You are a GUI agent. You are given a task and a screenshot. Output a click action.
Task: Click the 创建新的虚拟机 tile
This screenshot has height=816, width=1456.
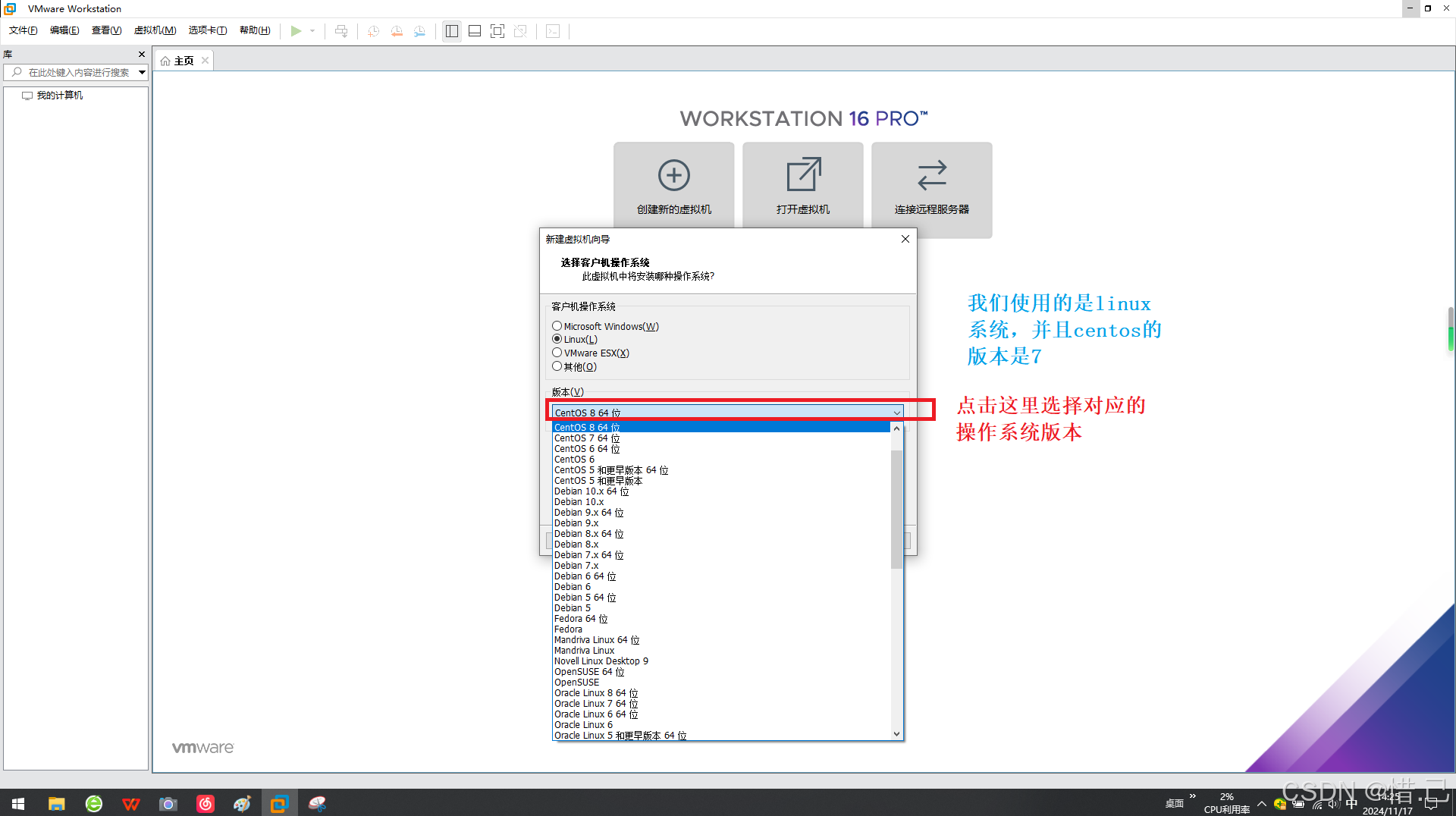[674, 186]
